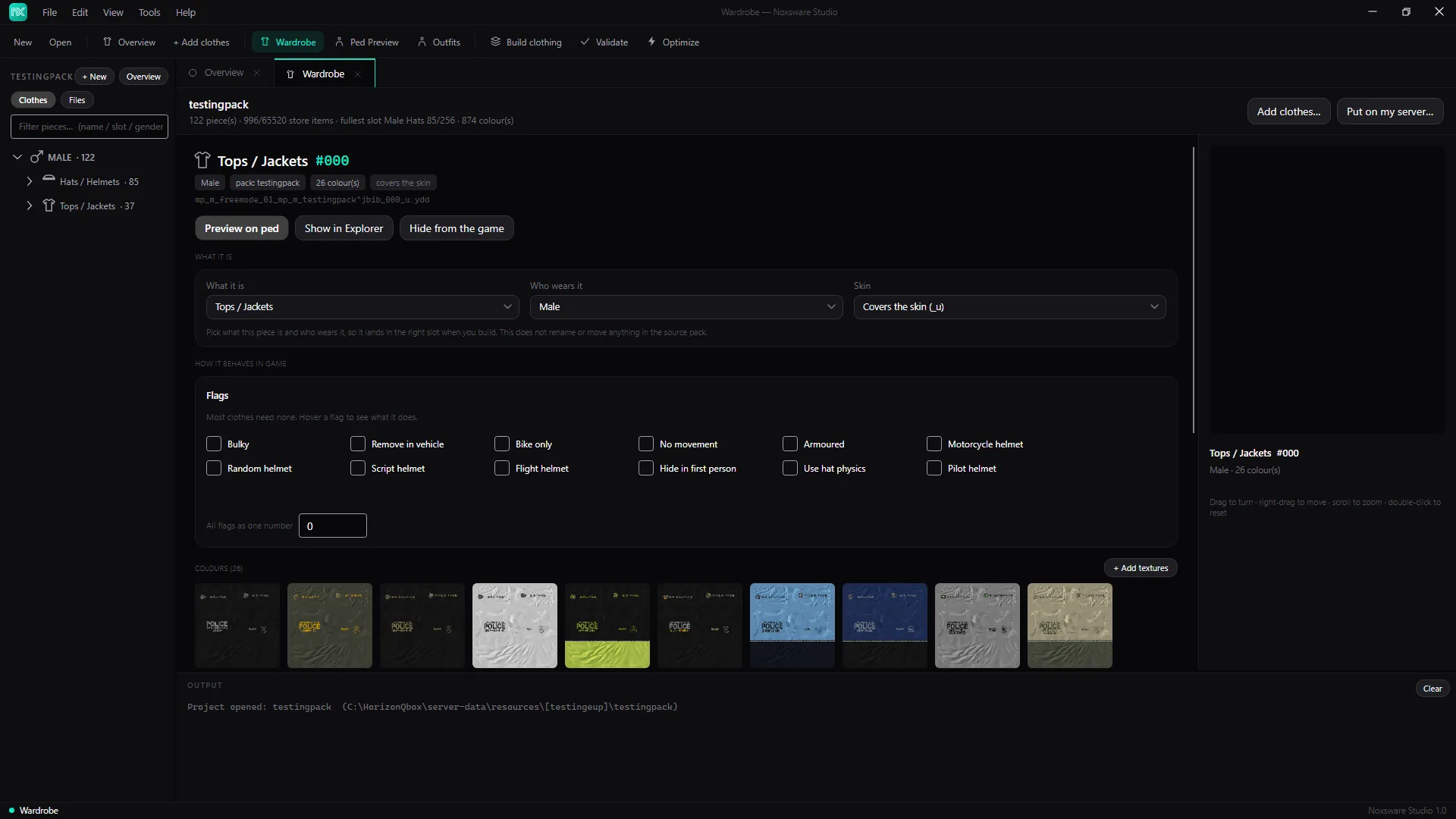
Task: Close the Overview tab
Action: click(x=257, y=73)
